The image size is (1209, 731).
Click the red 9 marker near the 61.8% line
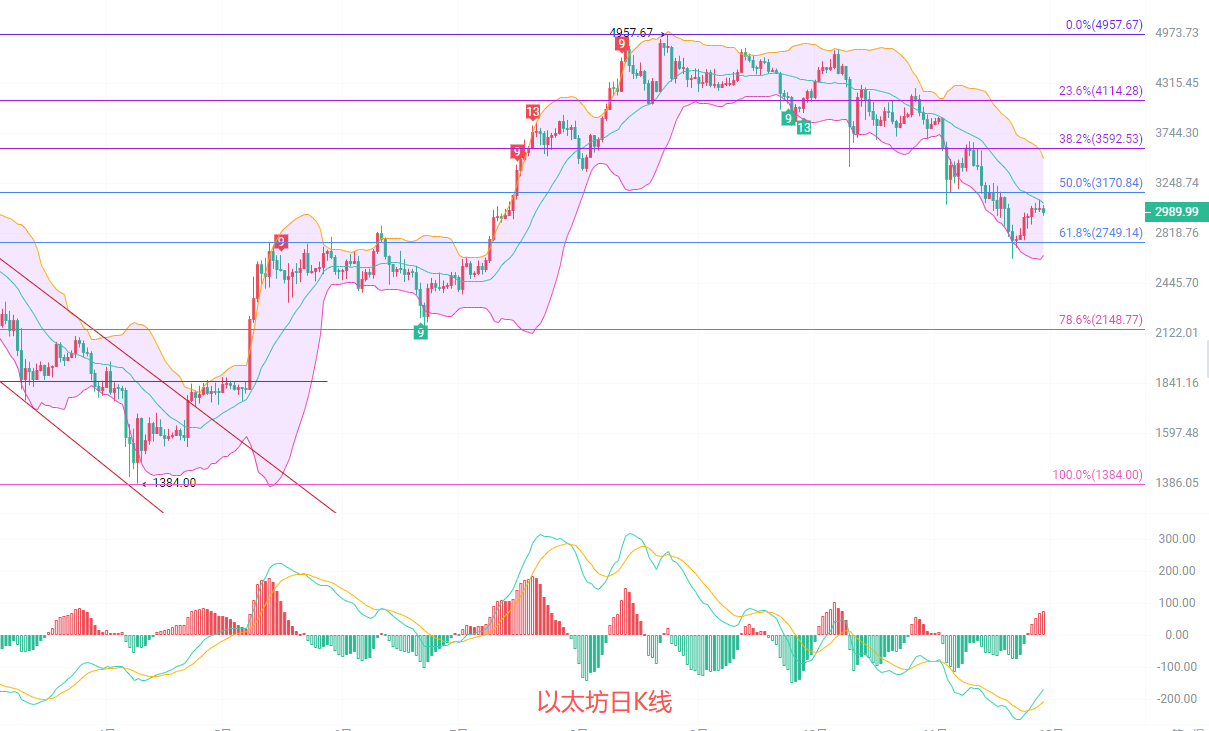point(281,242)
